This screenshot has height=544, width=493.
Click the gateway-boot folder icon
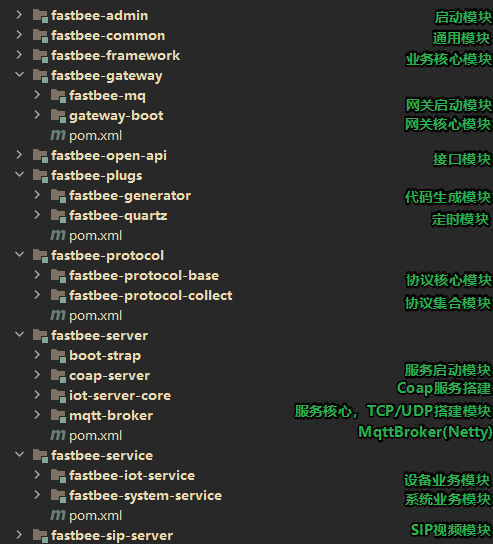(58, 116)
